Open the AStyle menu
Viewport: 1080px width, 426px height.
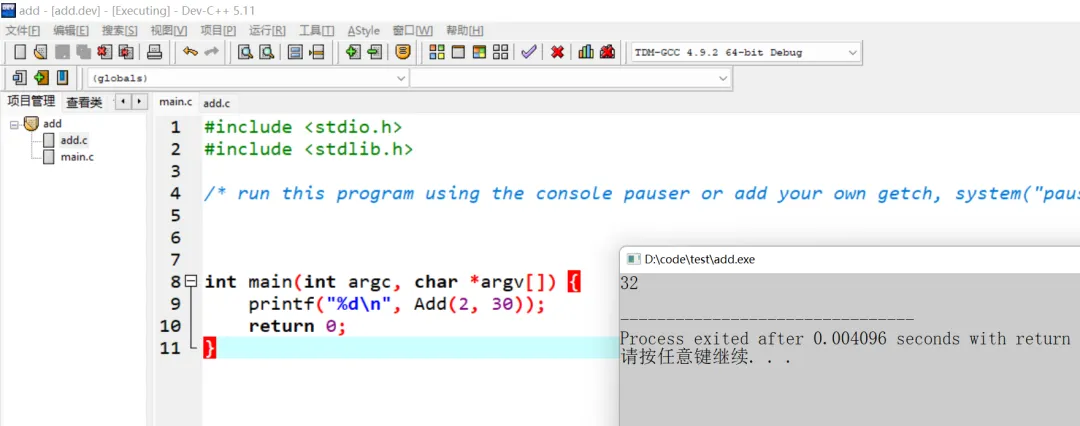(x=363, y=31)
